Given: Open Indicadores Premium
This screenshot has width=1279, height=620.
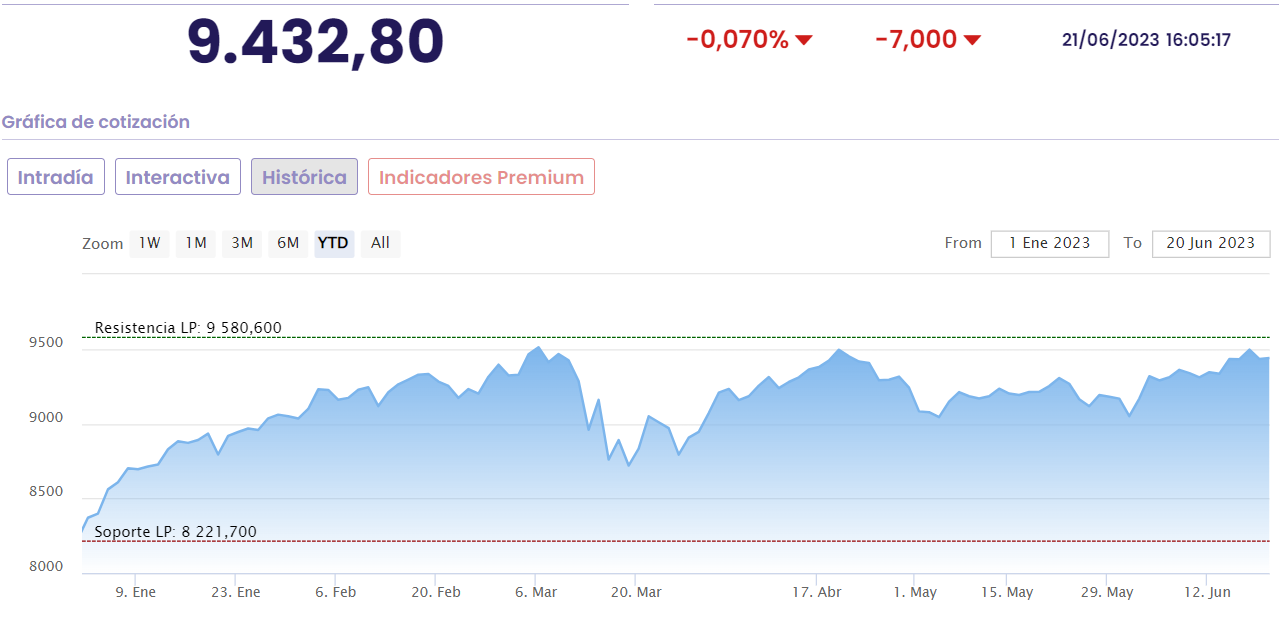Looking at the screenshot, I should [481, 177].
